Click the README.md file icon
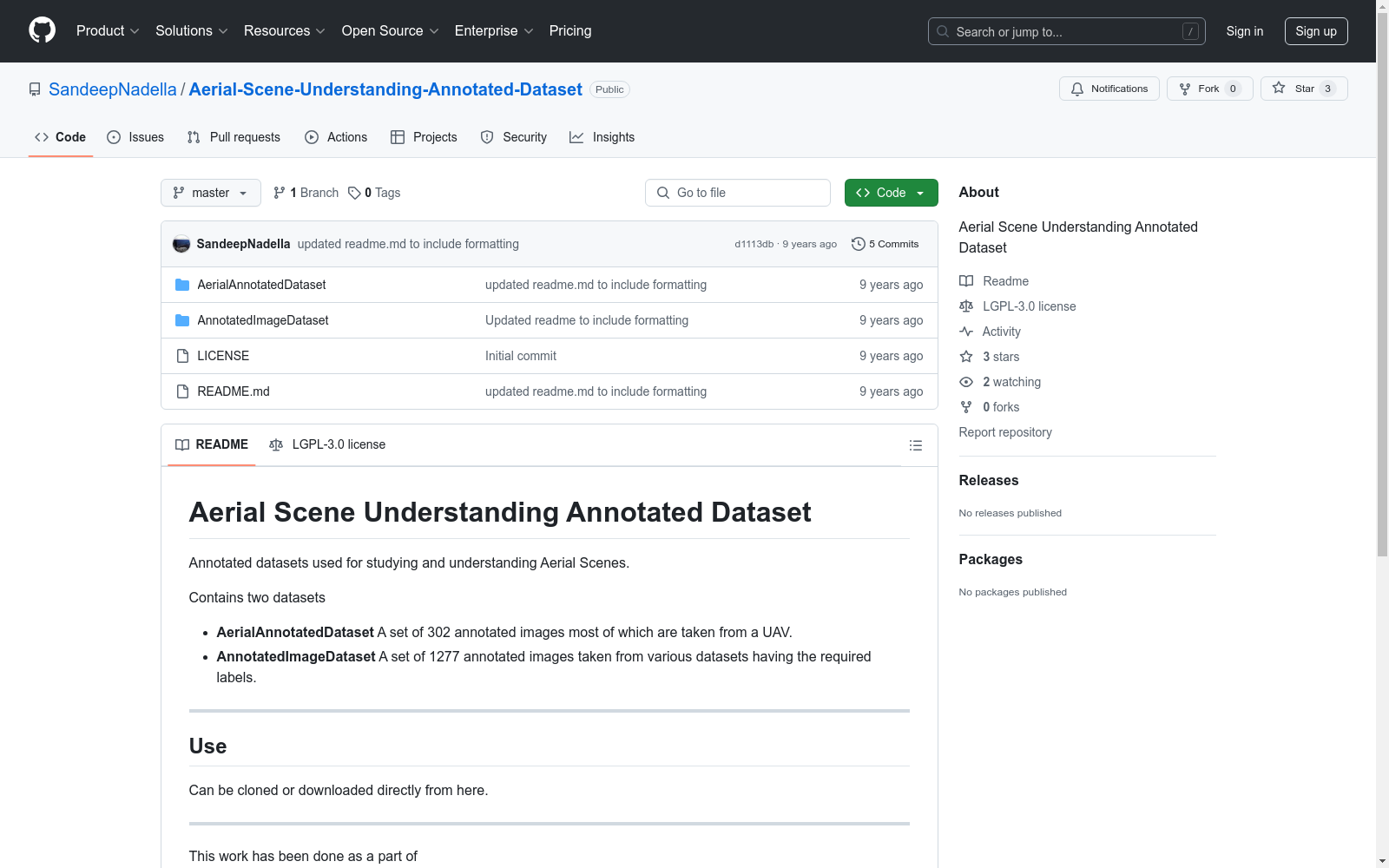1389x868 pixels. click(x=182, y=391)
